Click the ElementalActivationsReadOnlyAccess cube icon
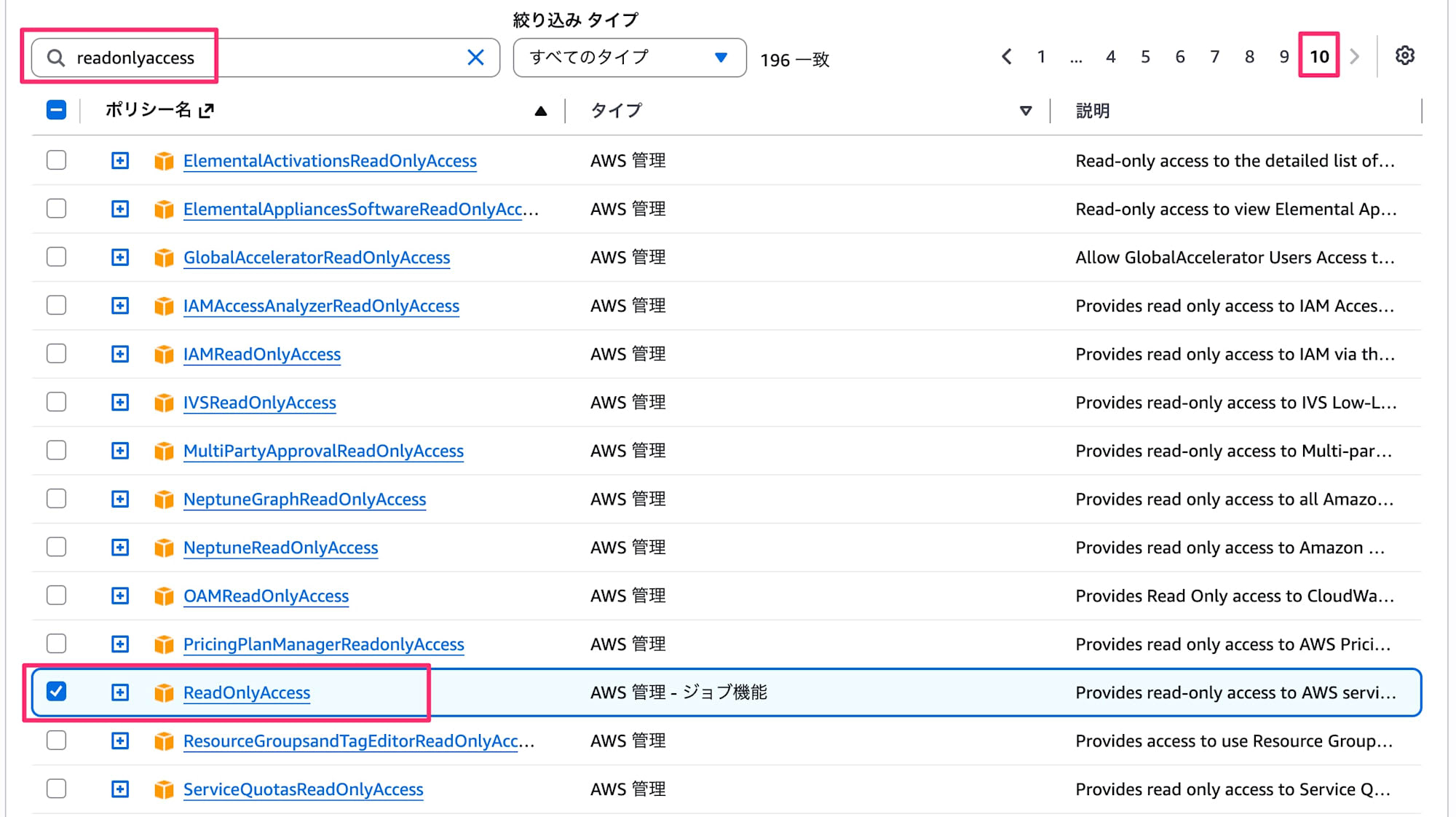The height and width of the screenshot is (817, 1456). pyautogui.click(x=164, y=161)
